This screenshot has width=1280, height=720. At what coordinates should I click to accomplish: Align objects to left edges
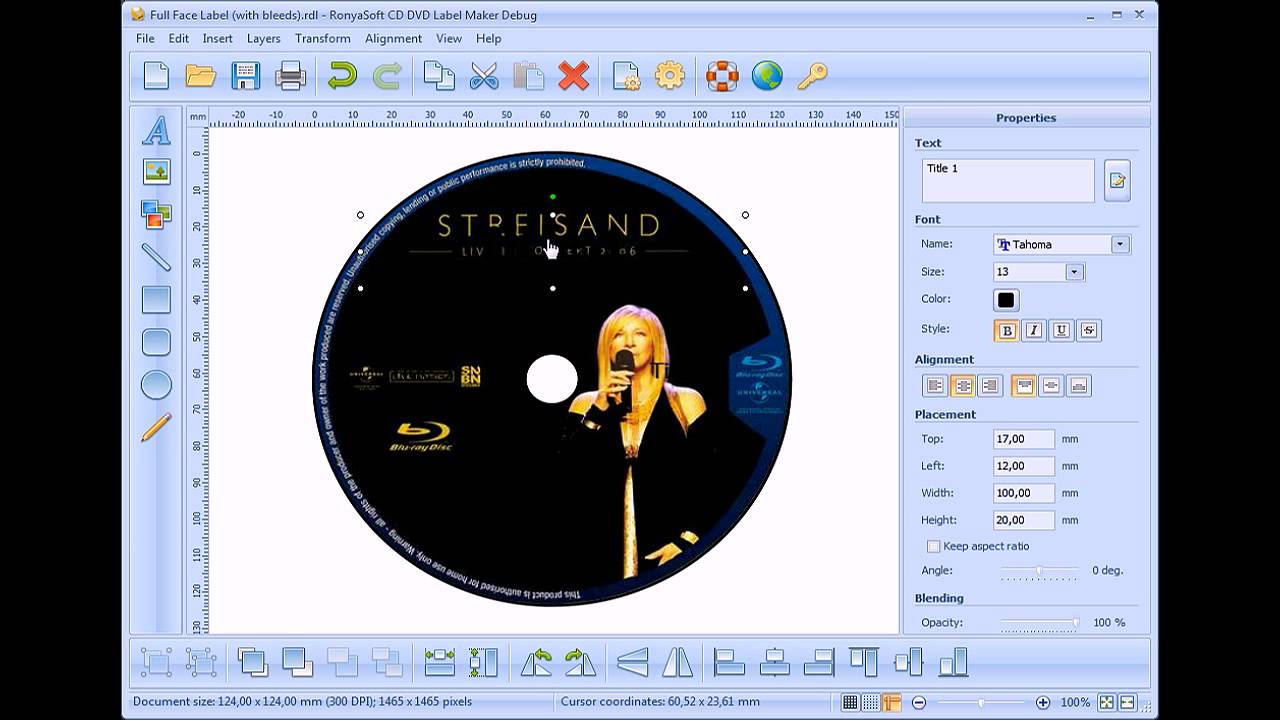pos(729,662)
